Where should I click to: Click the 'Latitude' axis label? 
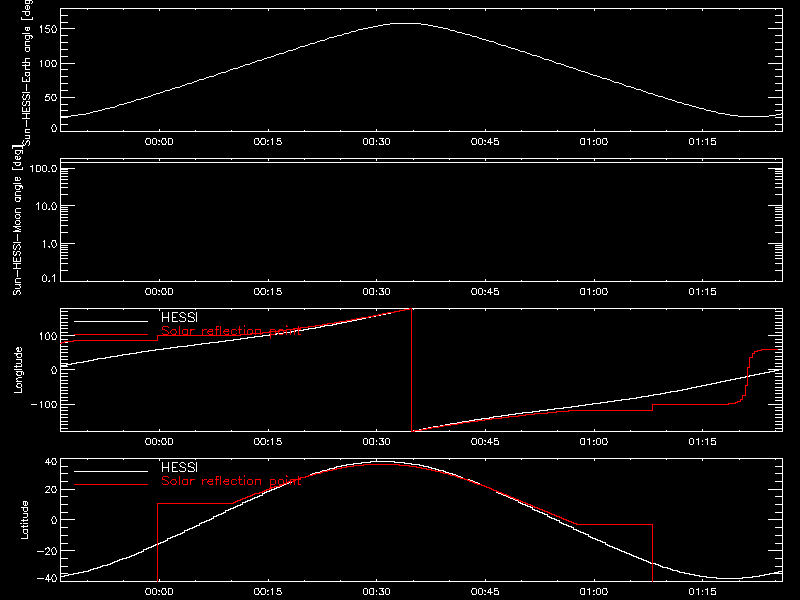pyautogui.click(x=24, y=520)
